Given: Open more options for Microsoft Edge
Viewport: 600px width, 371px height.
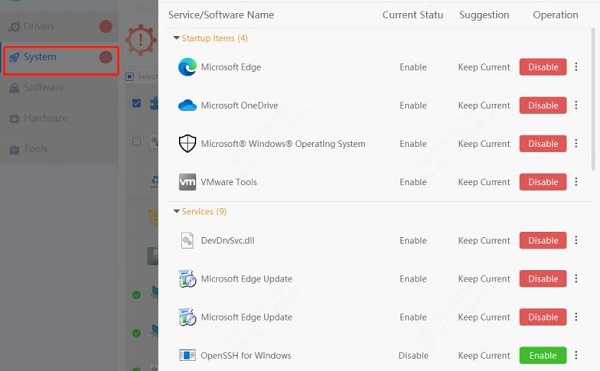Looking at the screenshot, I should pos(576,67).
